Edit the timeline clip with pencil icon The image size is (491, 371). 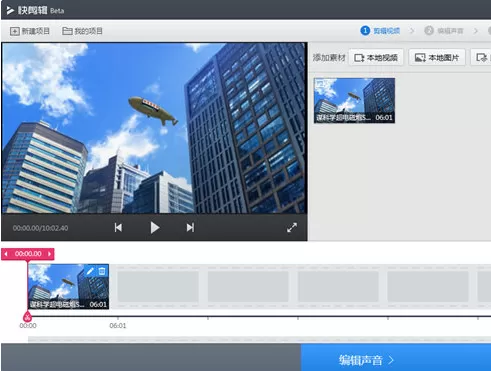point(90,271)
